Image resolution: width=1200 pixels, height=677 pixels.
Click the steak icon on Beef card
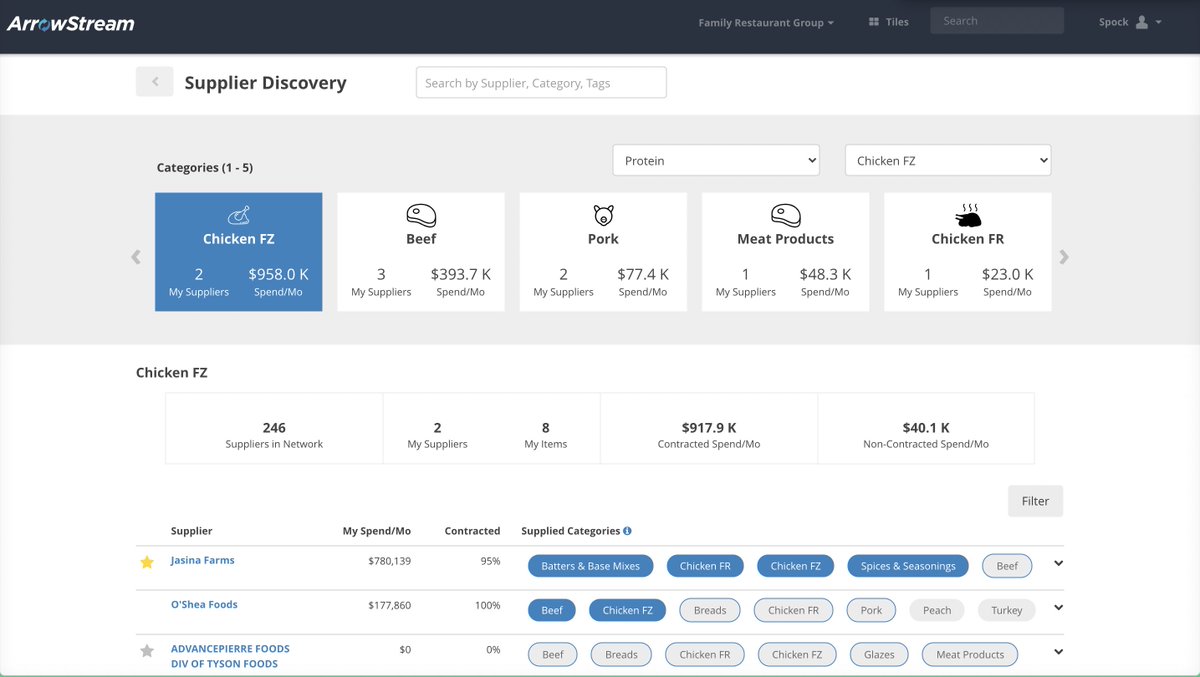coord(421,215)
